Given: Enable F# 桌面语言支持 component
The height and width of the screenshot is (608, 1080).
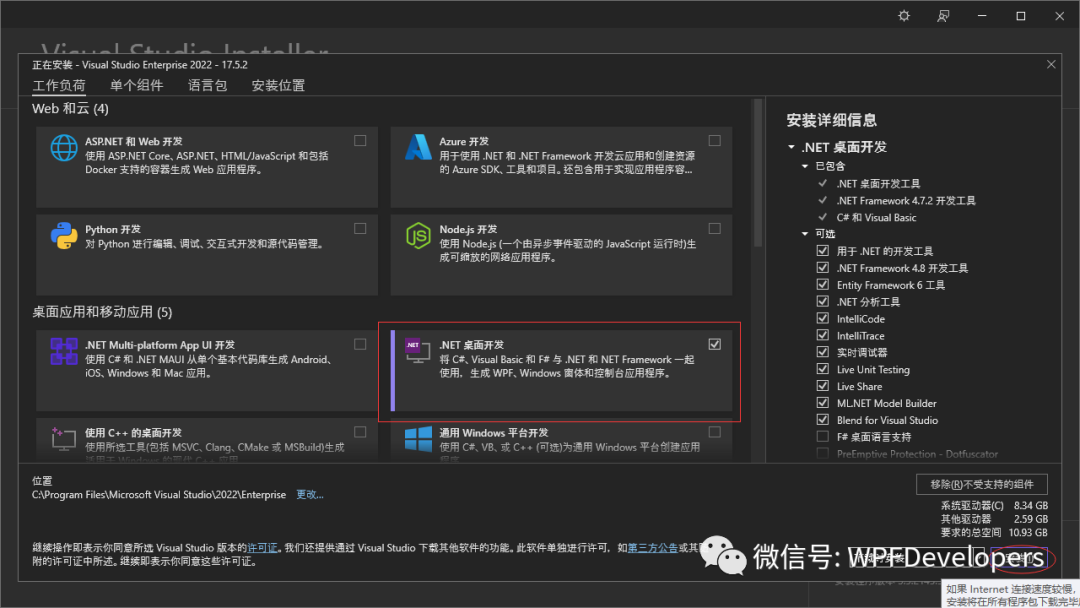Looking at the screenshot, I should 822,437.
